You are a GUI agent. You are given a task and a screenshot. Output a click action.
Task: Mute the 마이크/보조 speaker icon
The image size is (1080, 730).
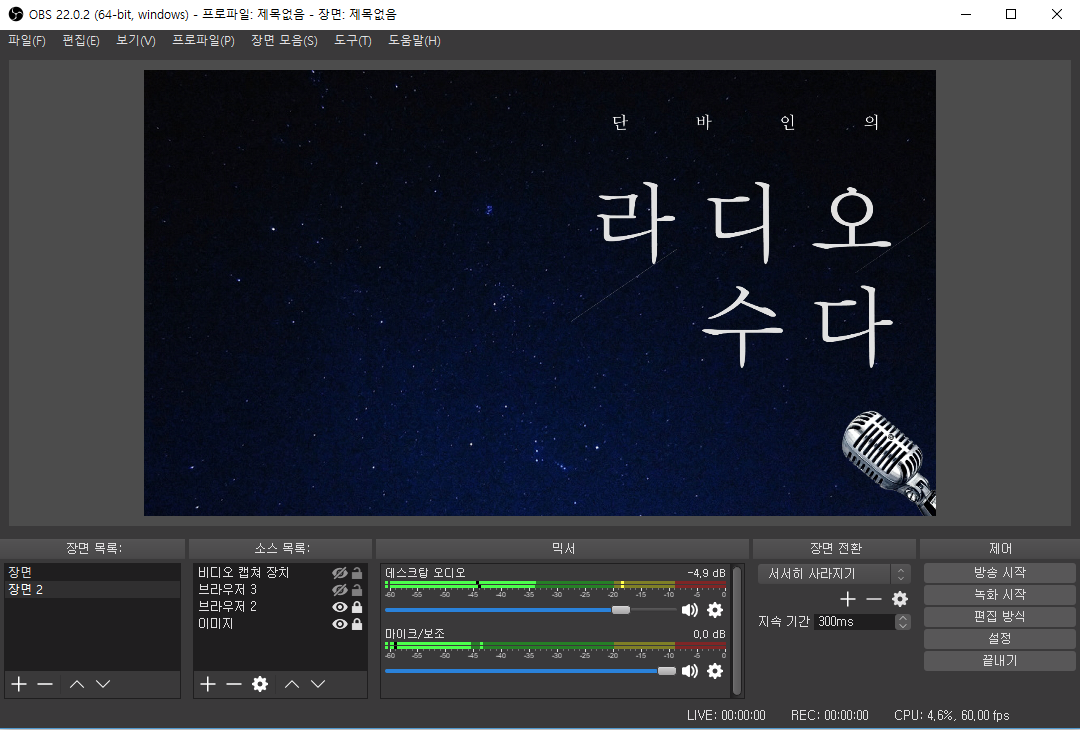pyautogui.click(x=689, y=671)
